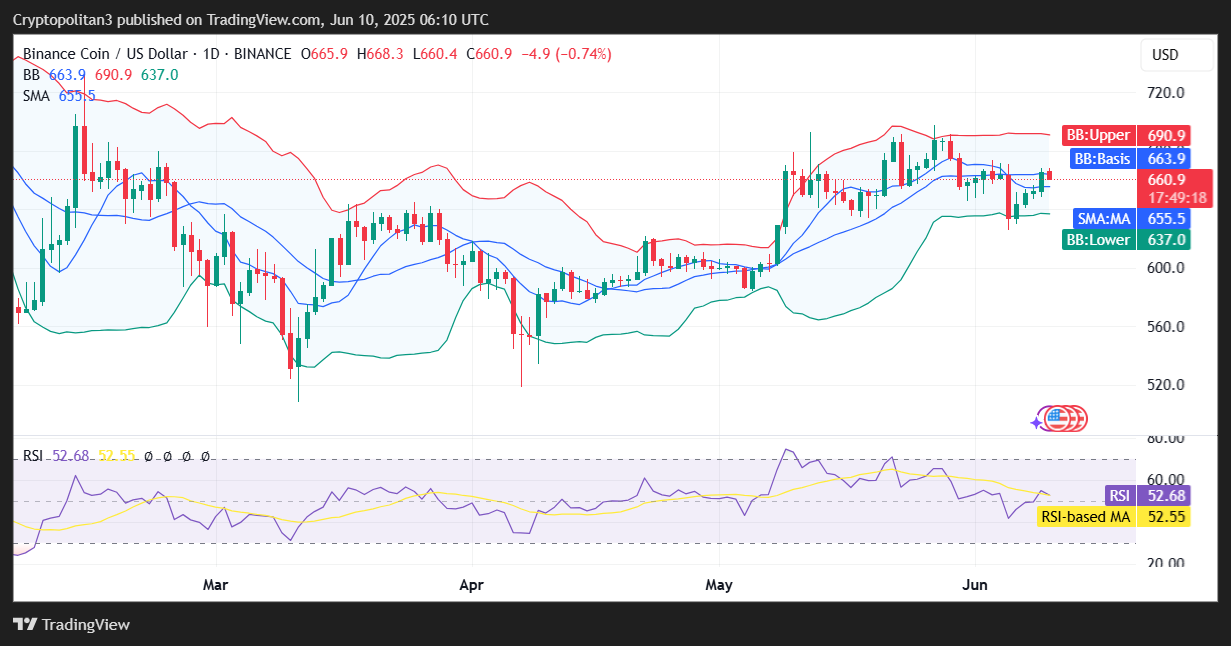Click the 20.00 tick on the RSI axis
The height and width of the screenshot is (646, 1231).
1167,564
